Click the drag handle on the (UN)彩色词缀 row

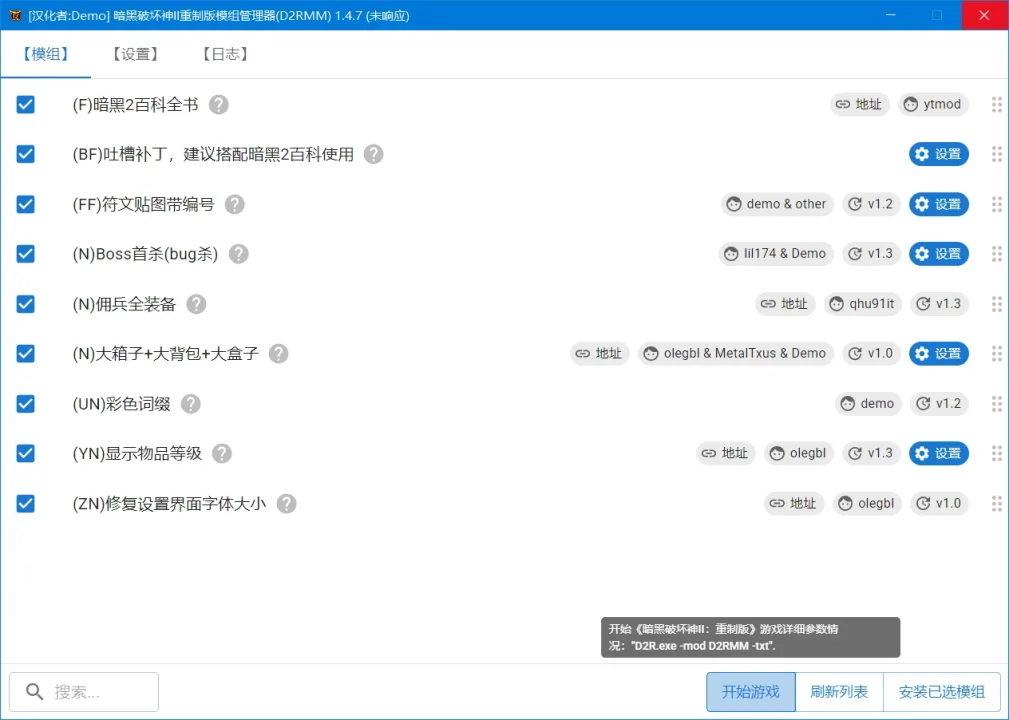pos(996,403)
